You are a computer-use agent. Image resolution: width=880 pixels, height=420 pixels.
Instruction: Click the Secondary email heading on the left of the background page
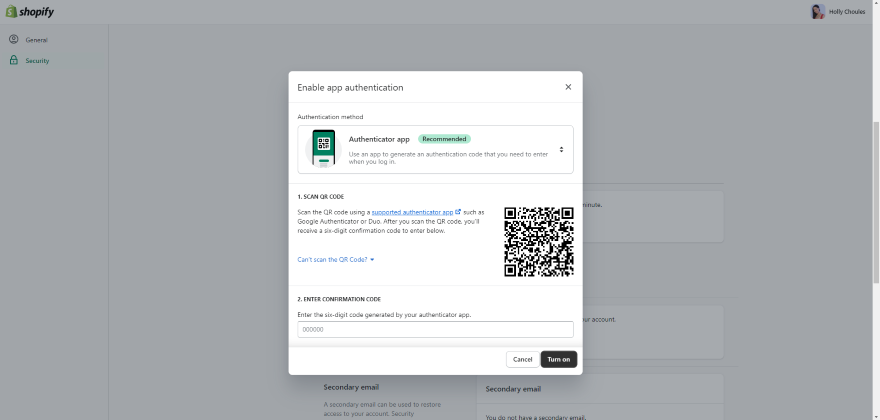click(x=351, y=387)
